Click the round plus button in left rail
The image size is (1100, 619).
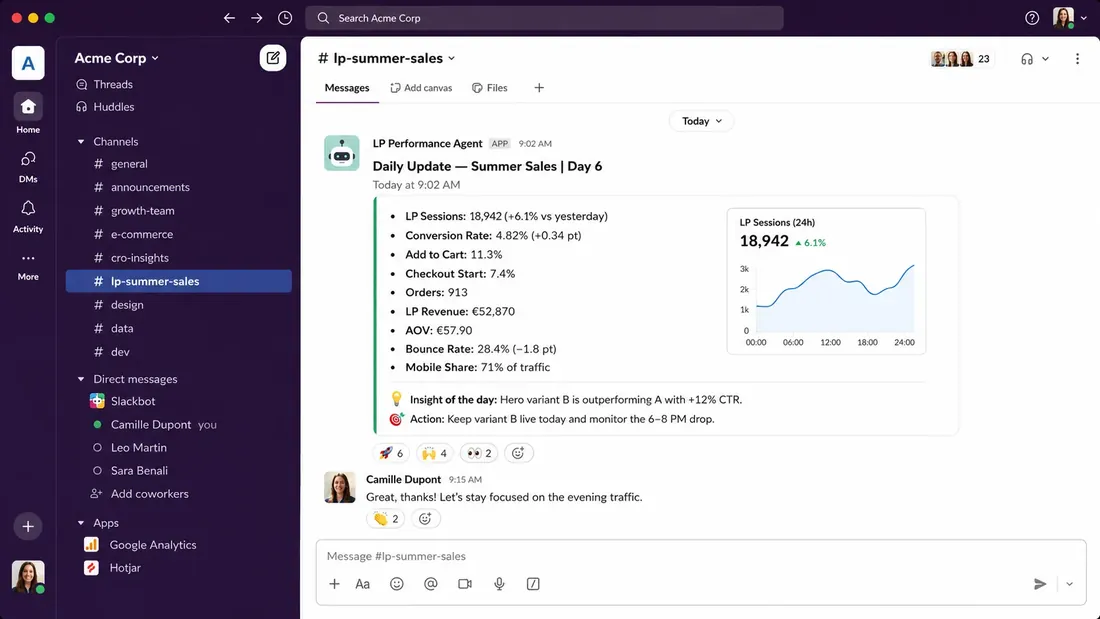coord(28,526)
